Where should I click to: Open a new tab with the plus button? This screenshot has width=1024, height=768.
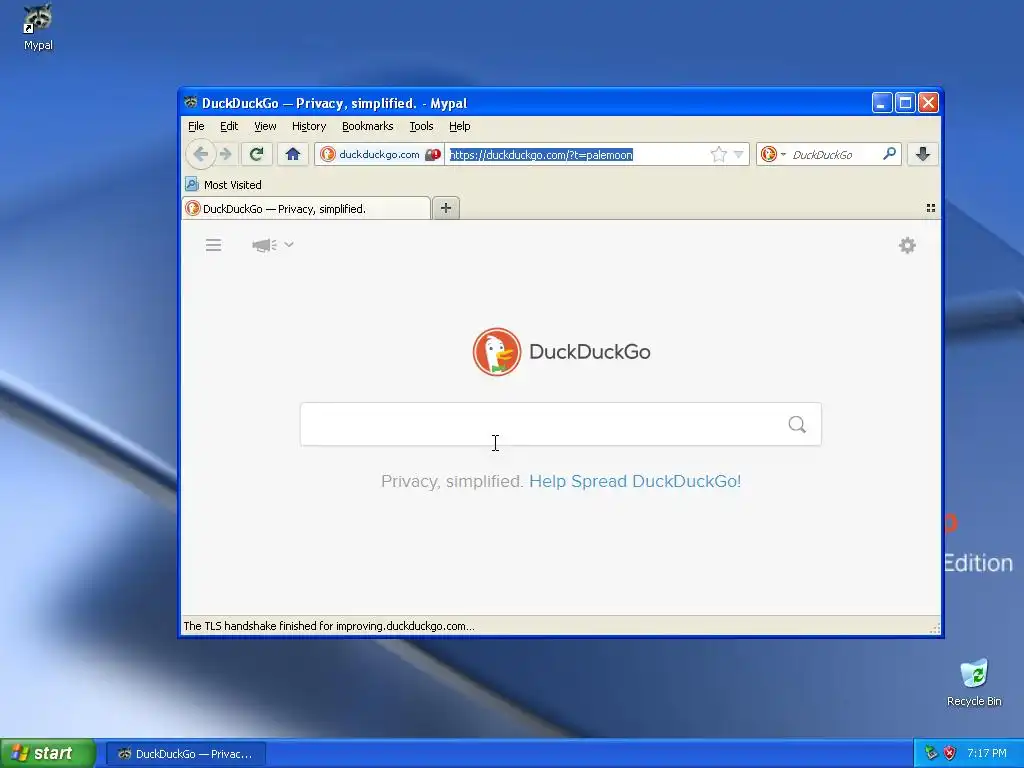click(x=446, y=208)
